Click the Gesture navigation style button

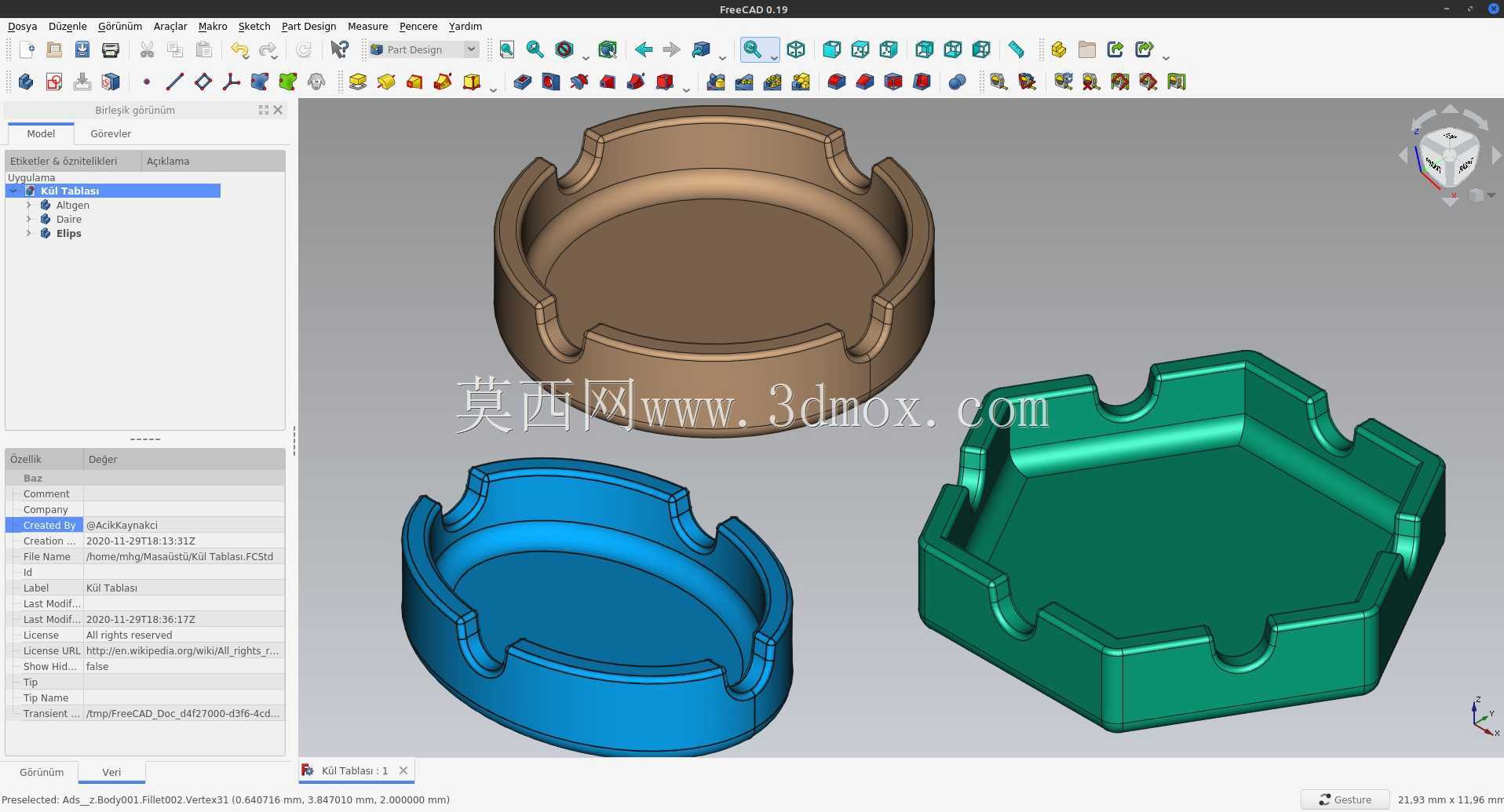point(1345,800)
